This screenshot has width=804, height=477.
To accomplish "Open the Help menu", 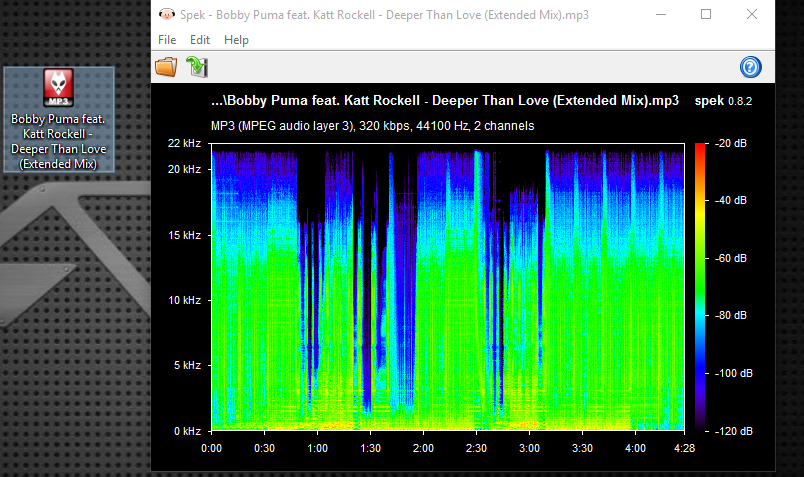I will [236, 40].
